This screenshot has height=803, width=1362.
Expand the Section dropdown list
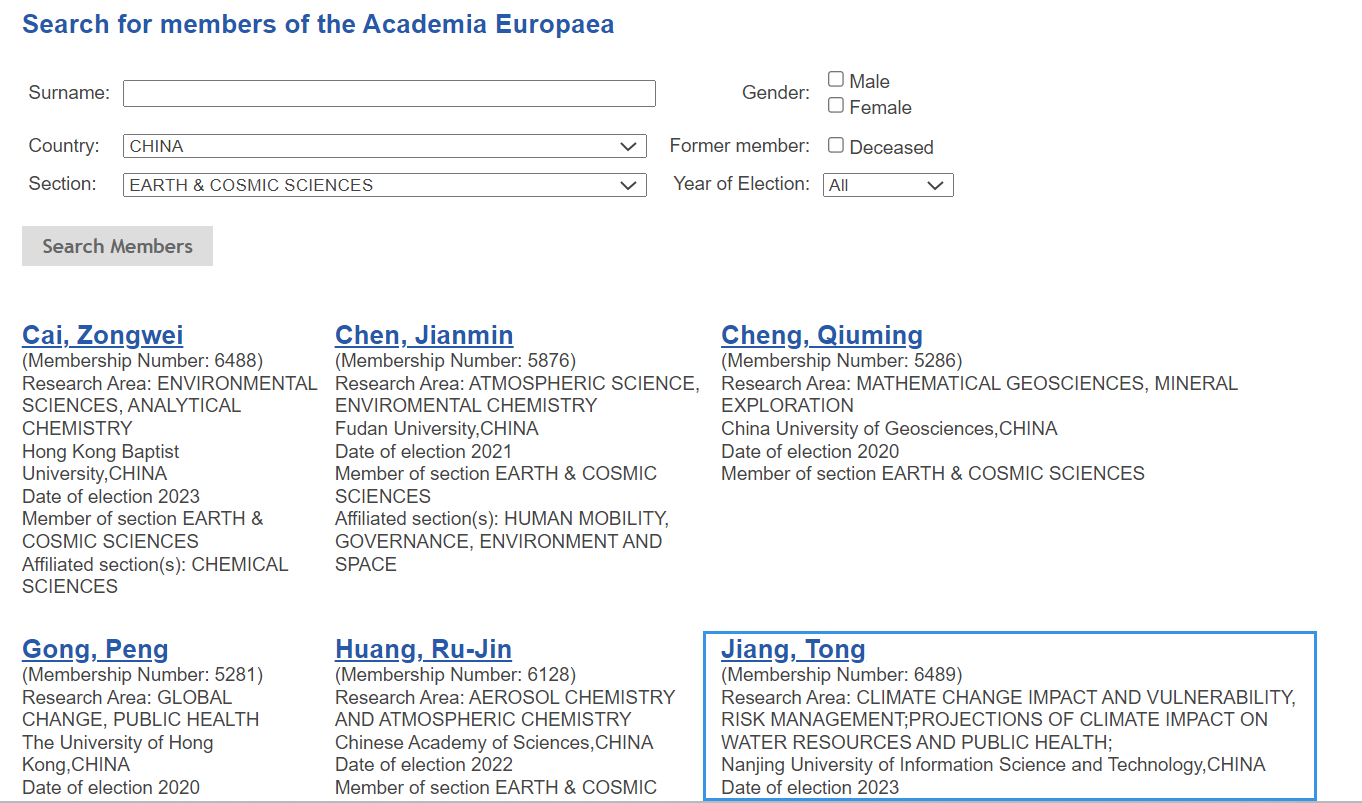coord(385,185)
